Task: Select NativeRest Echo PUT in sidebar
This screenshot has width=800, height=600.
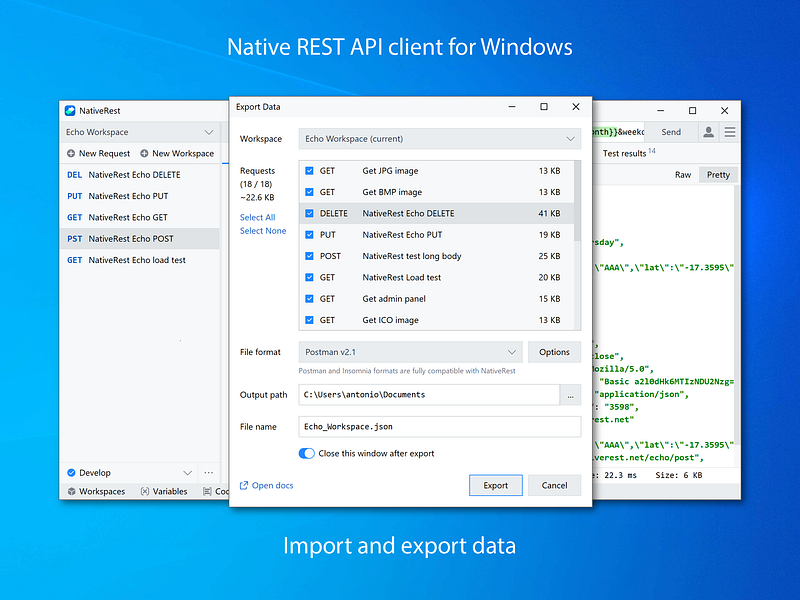Action: click(140, 196)
